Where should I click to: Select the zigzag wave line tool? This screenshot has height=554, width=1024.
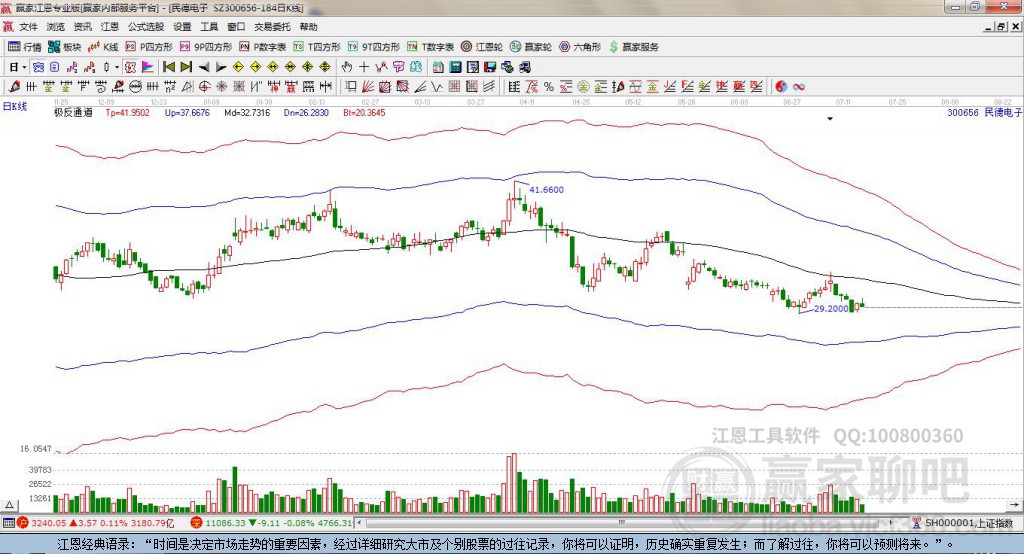[437, 86]
